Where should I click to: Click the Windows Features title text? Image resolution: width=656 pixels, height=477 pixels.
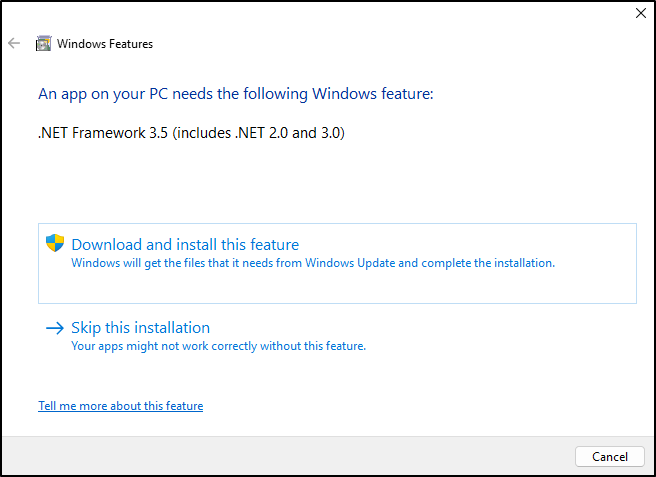(105, 44)
